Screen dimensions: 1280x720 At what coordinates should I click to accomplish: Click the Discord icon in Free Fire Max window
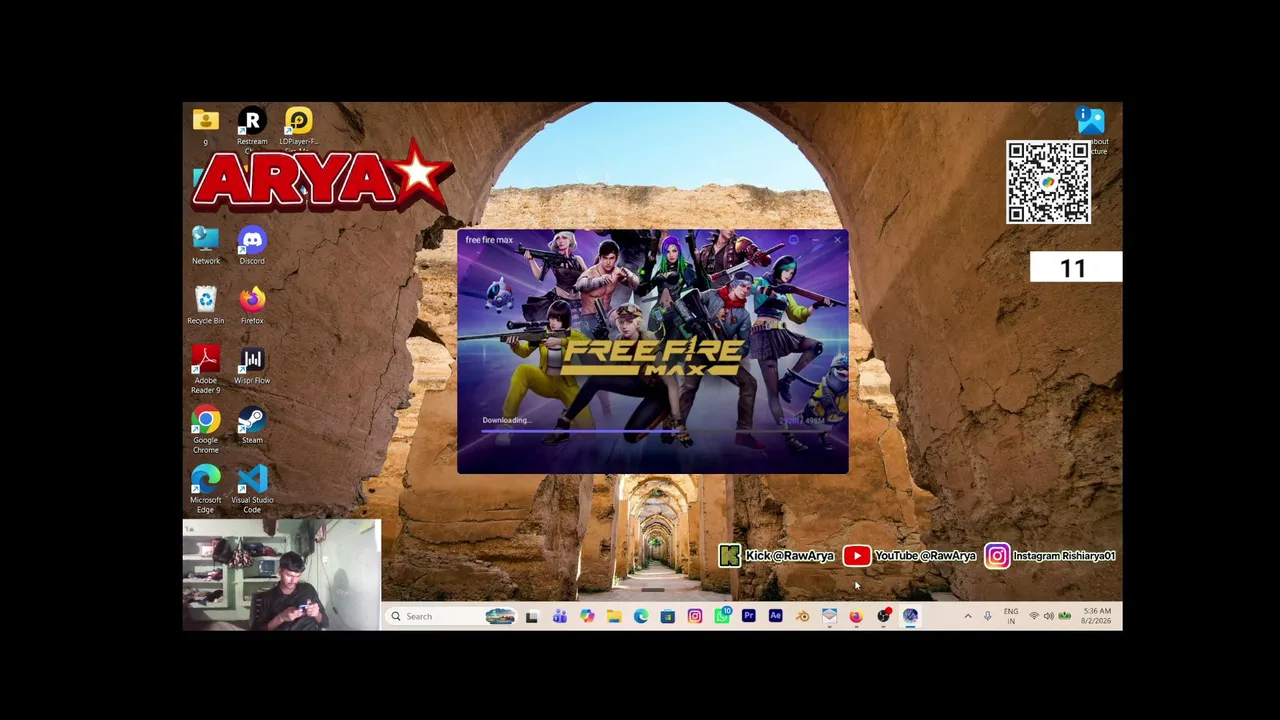793,240
